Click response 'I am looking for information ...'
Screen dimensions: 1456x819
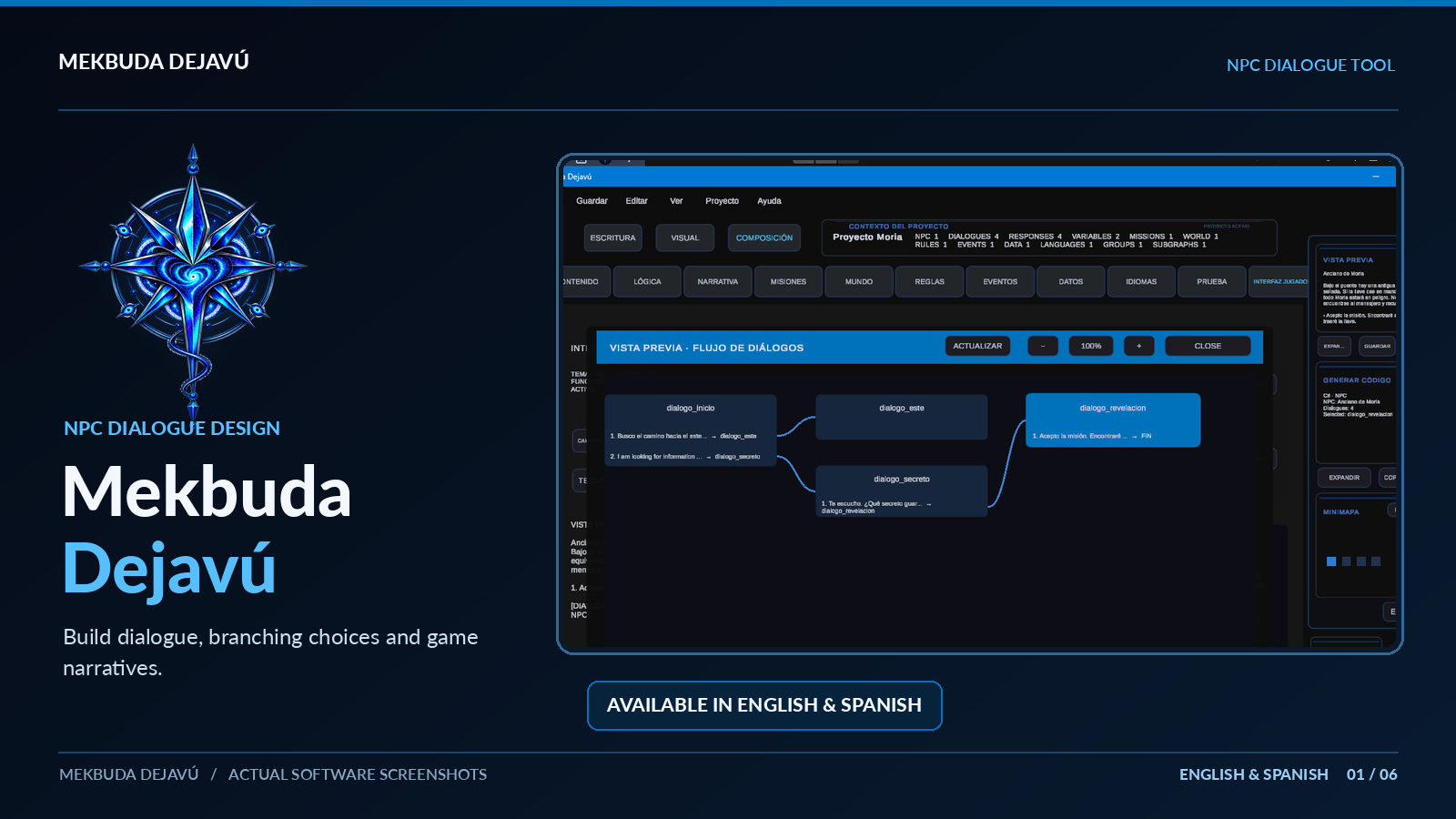(x=685, y=457)
